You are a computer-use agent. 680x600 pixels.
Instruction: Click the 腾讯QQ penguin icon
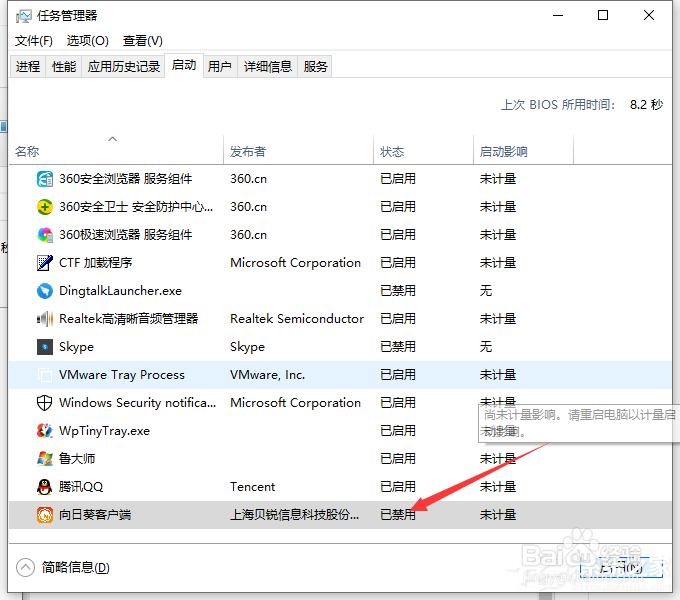45,486
